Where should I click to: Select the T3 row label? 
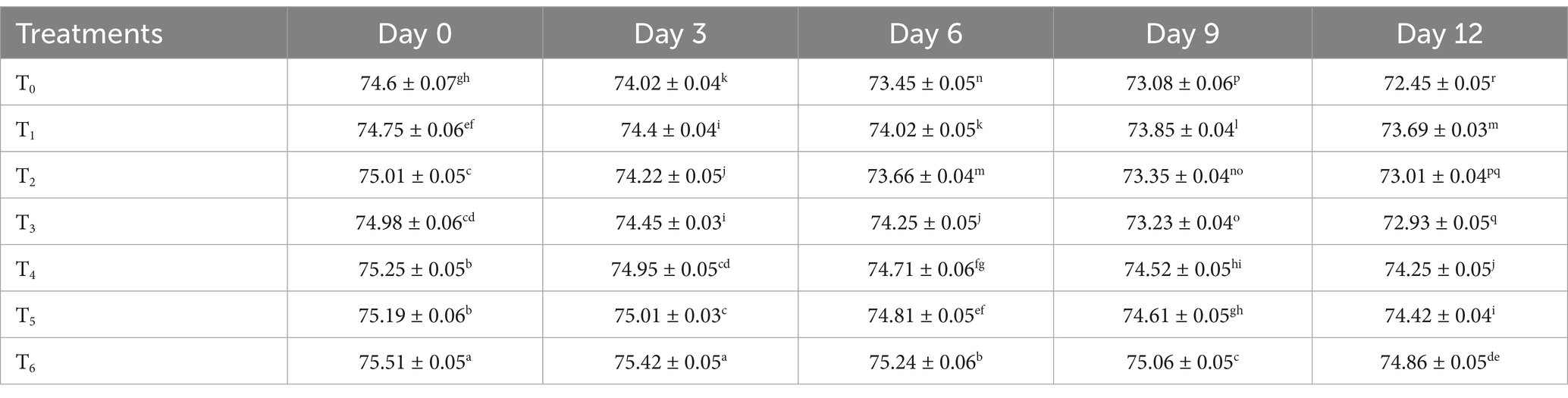pyautogui.click(x=26, y=224)
